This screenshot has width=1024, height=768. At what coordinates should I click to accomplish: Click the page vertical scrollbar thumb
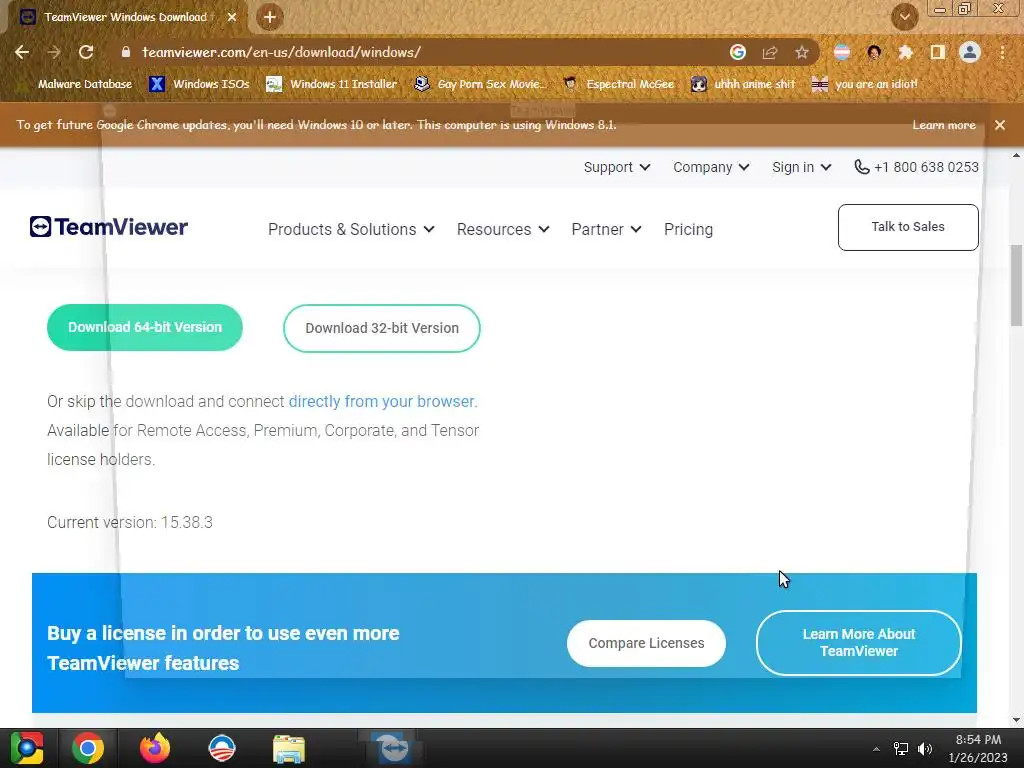(1016, 285)
